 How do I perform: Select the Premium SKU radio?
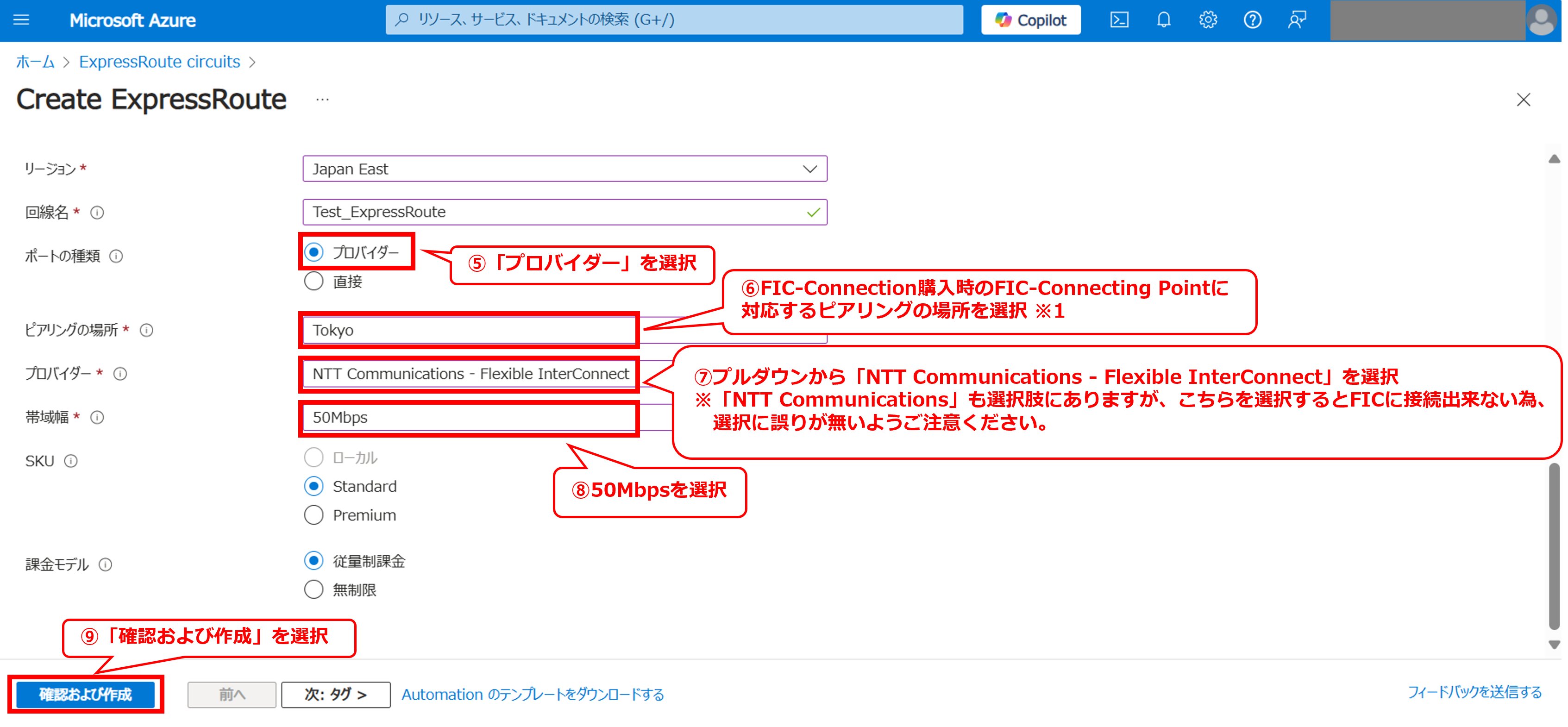[314, 515]
